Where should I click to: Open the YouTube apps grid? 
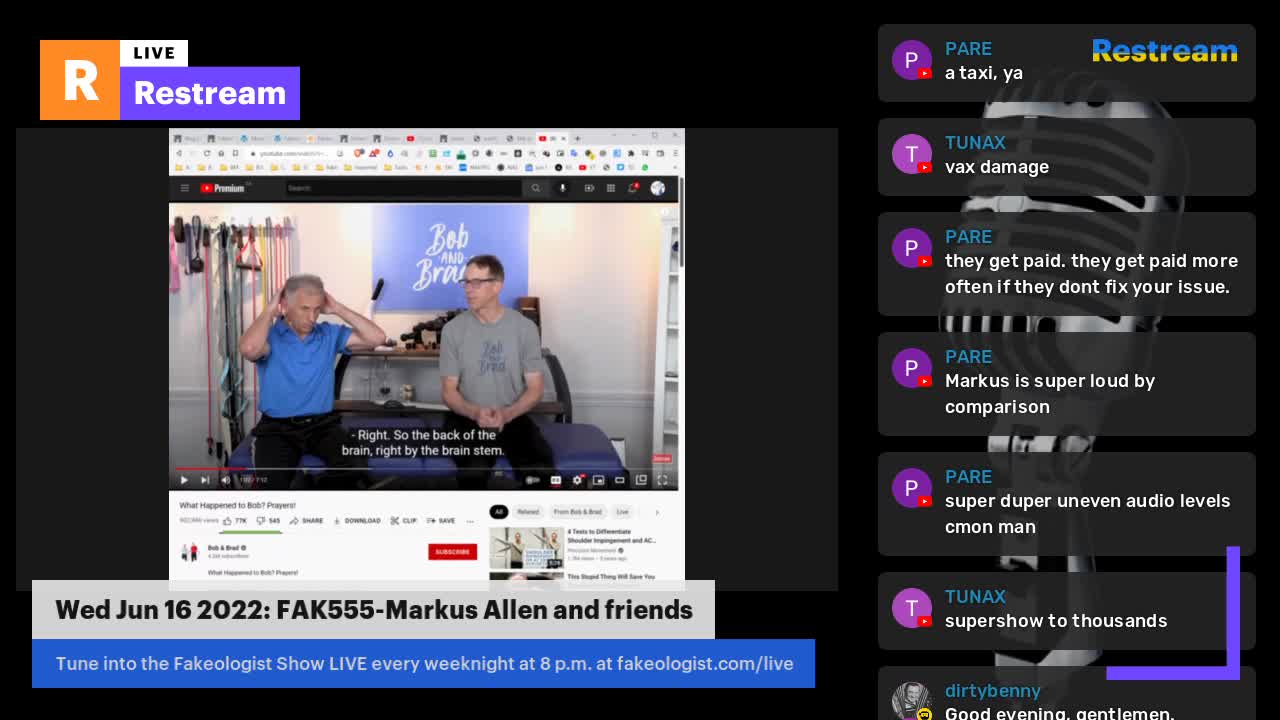pos(611,188)
